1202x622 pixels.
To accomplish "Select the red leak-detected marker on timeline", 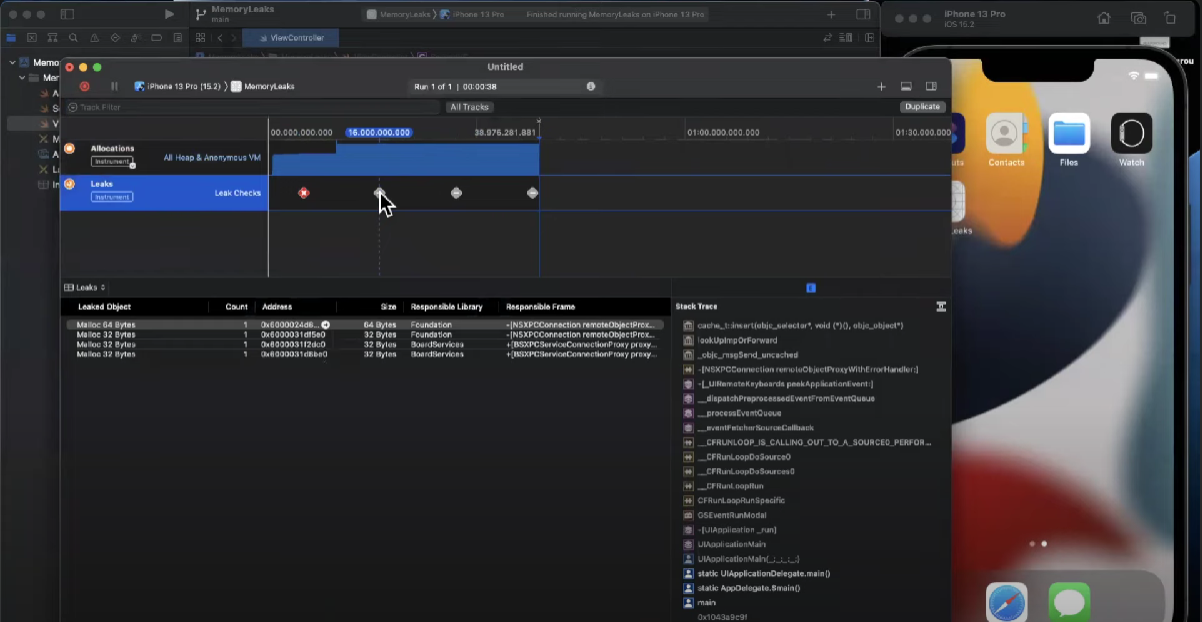I will tap(304, 192).
